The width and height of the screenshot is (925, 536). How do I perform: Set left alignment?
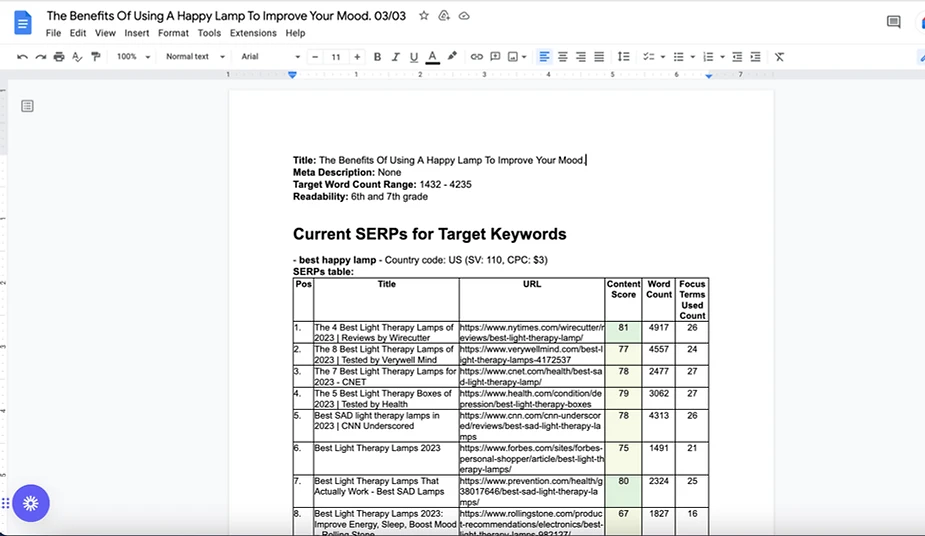tap(544, 57)
